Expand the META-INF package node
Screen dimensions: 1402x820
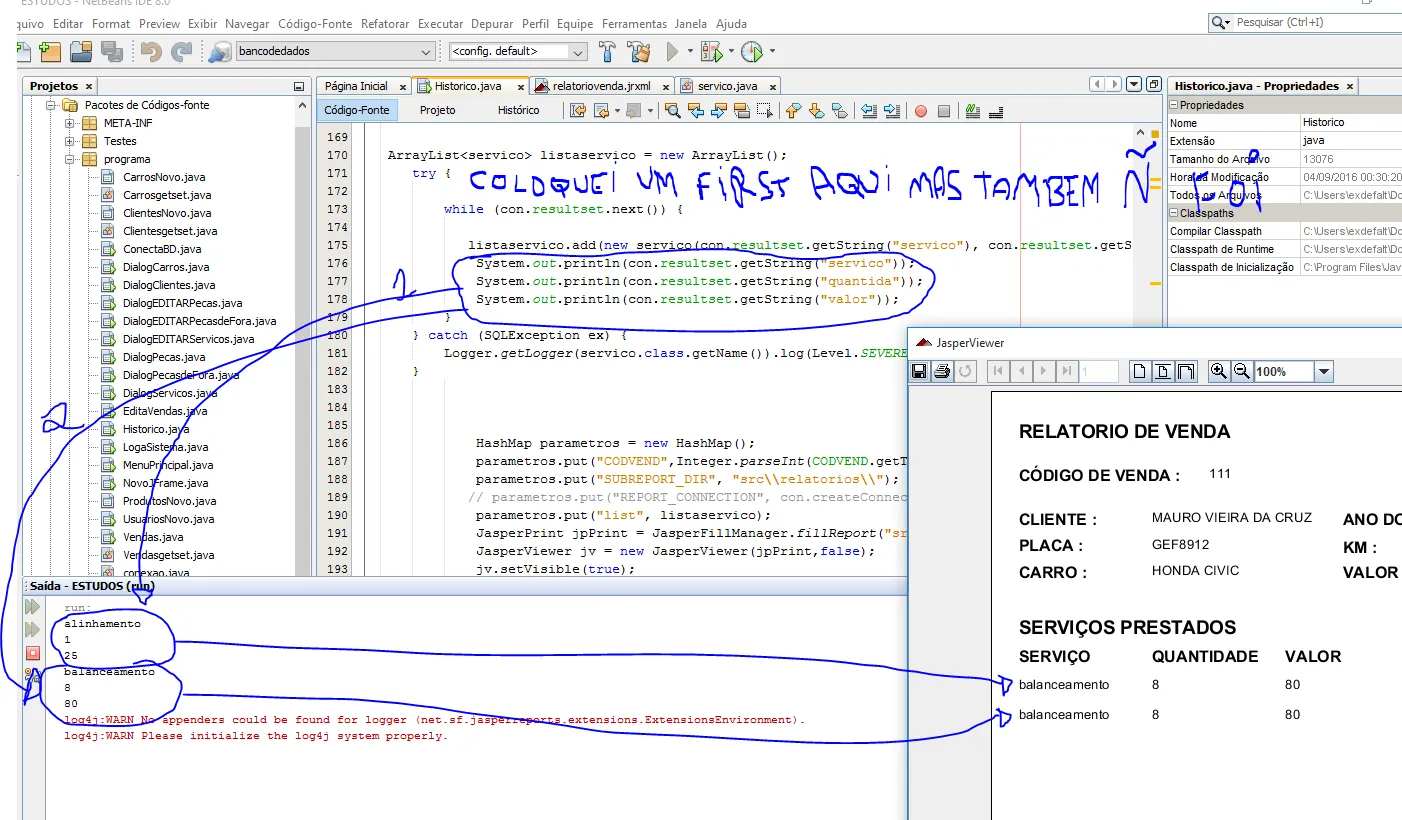point(71,123)
